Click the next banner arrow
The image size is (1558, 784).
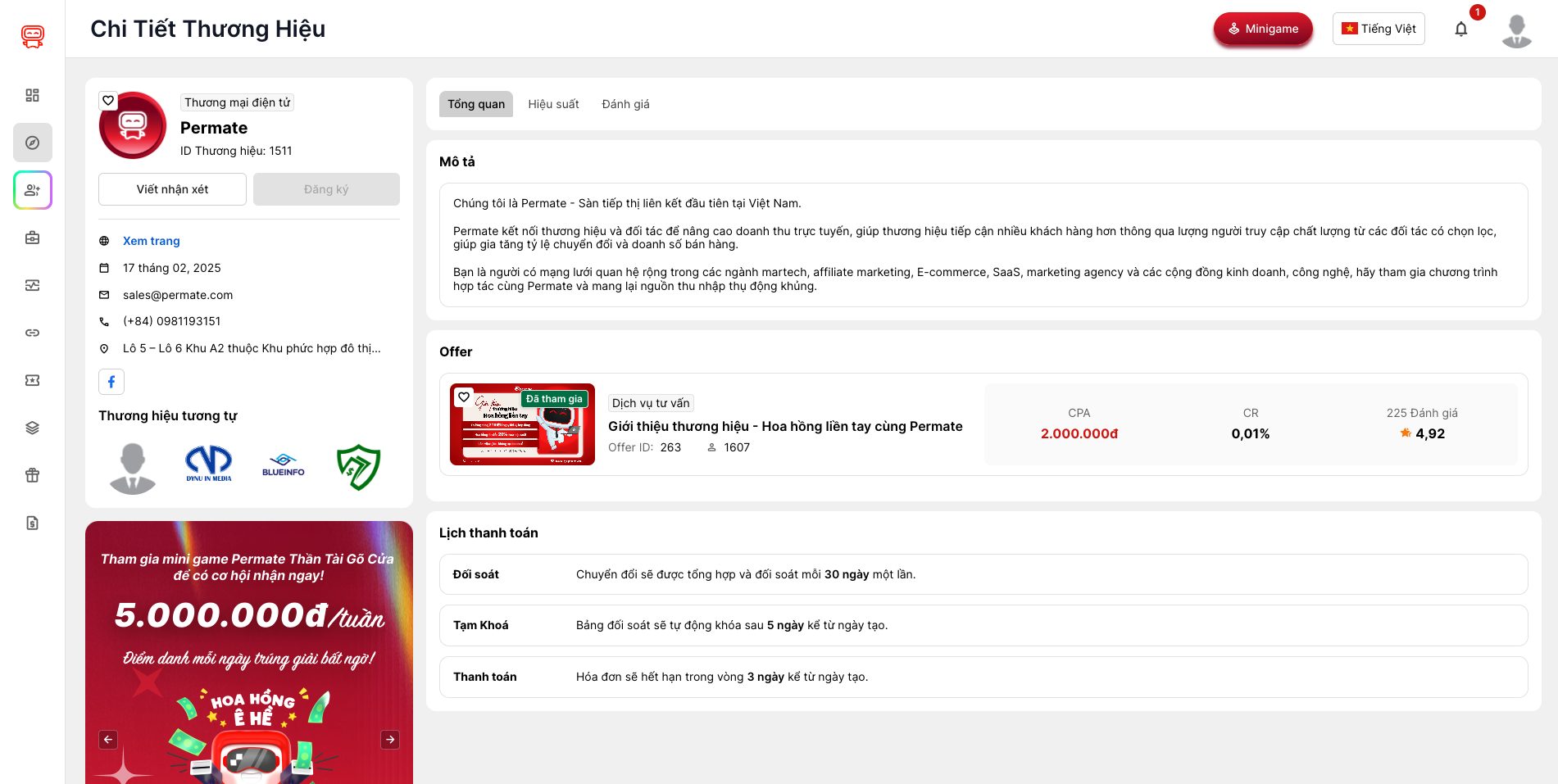click(x=390, y=740)
